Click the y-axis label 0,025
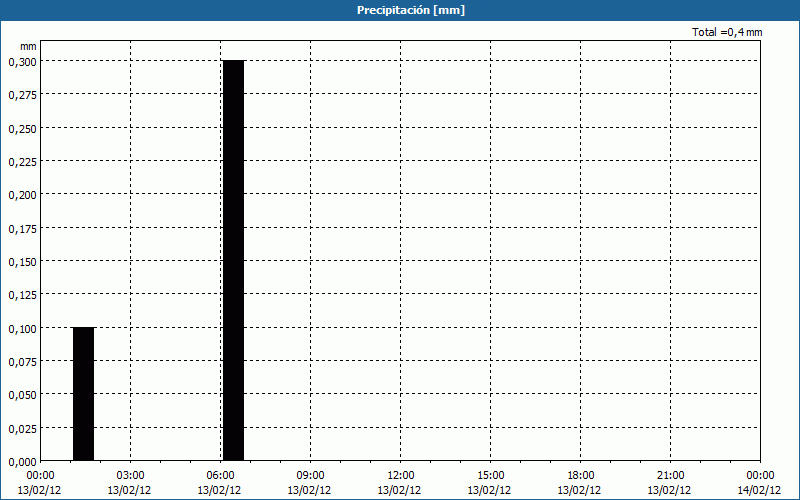Viewport: 800px width, 500px height. pyautogui.click(x=22, y=429)
